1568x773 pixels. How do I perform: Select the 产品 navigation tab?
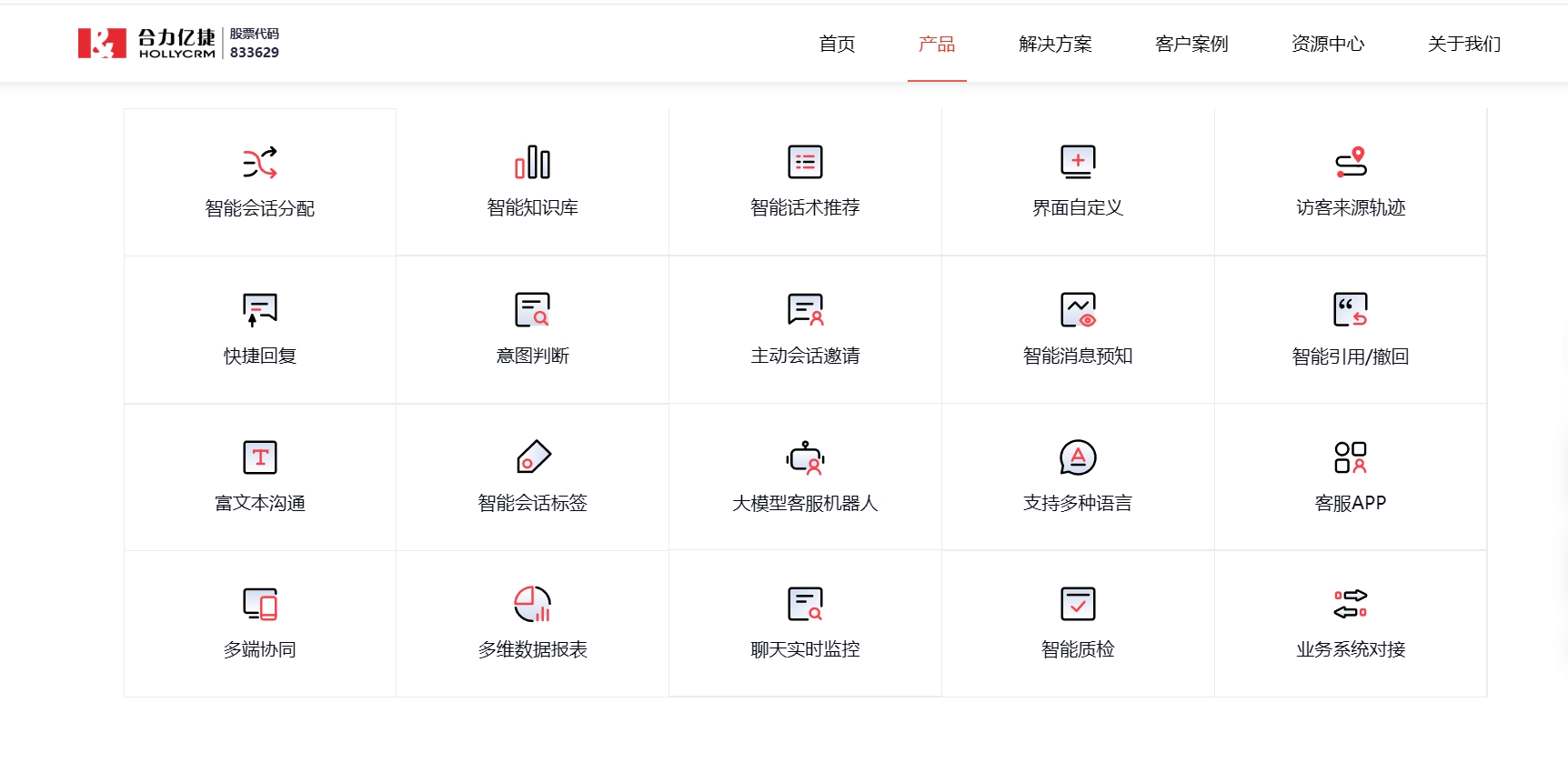pyautogui.click(x=937, y=44)
